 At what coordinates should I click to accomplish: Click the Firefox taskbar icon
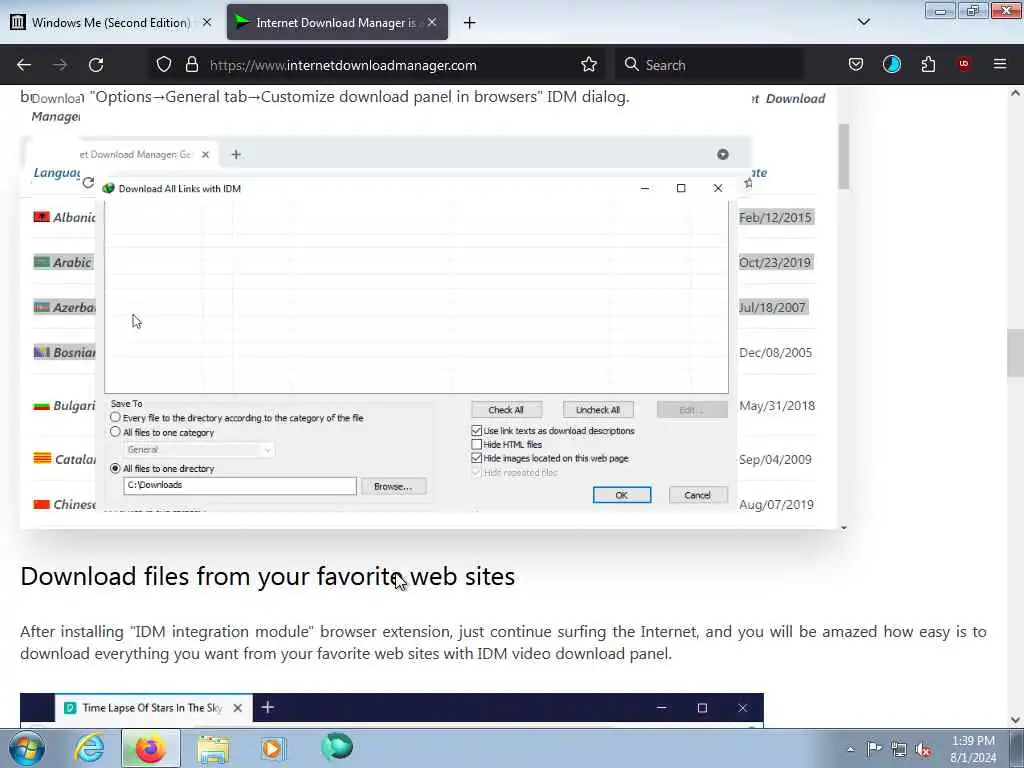point(150,748)
